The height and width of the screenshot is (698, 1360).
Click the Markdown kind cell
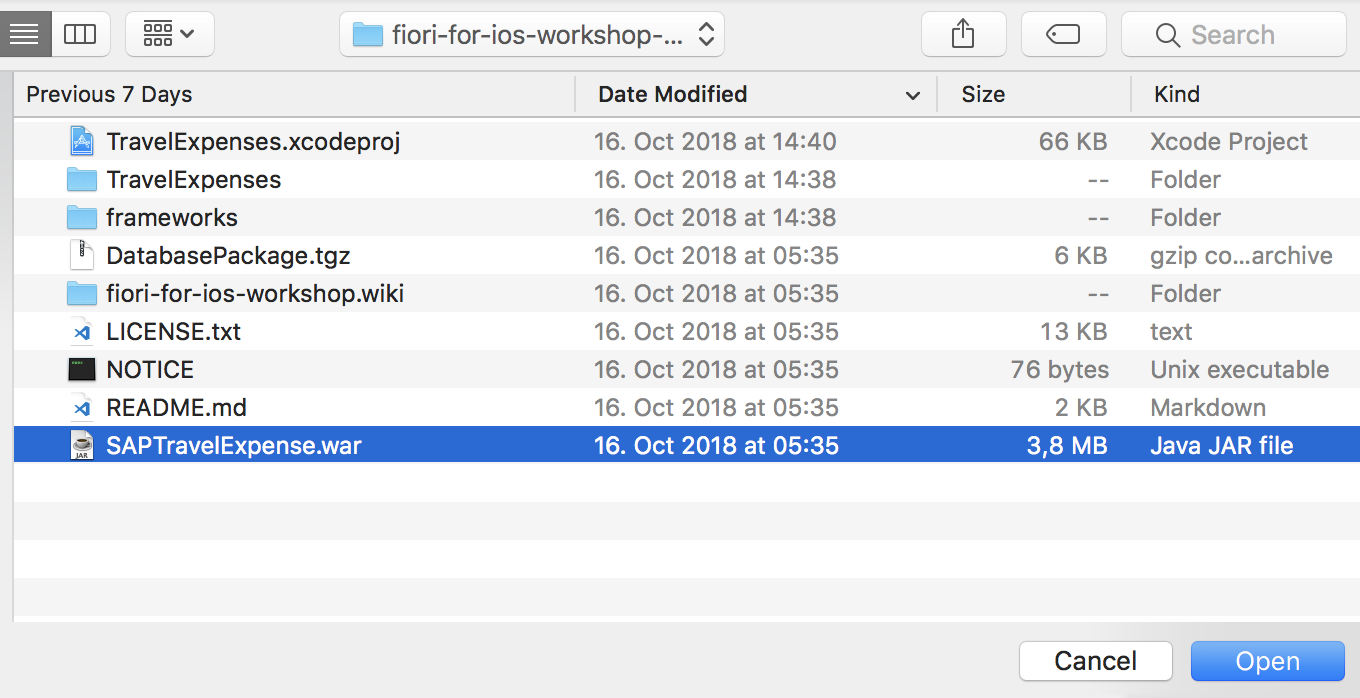(1208, 408)
